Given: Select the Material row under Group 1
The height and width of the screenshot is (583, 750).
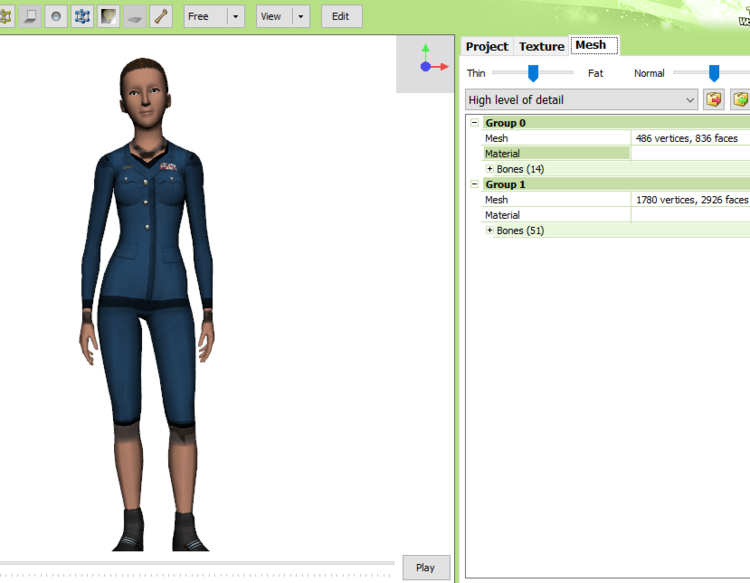Looking at the screenshot, I should [617, 215].
